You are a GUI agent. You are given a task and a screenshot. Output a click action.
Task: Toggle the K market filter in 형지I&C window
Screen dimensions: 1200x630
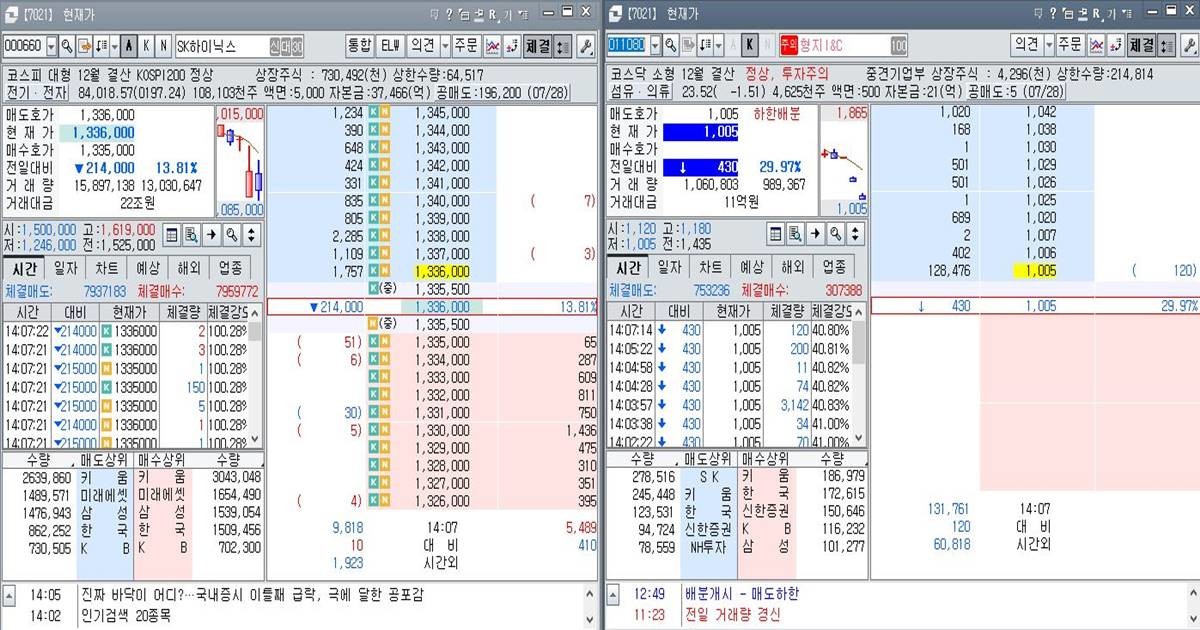click(x=750, y=46)
